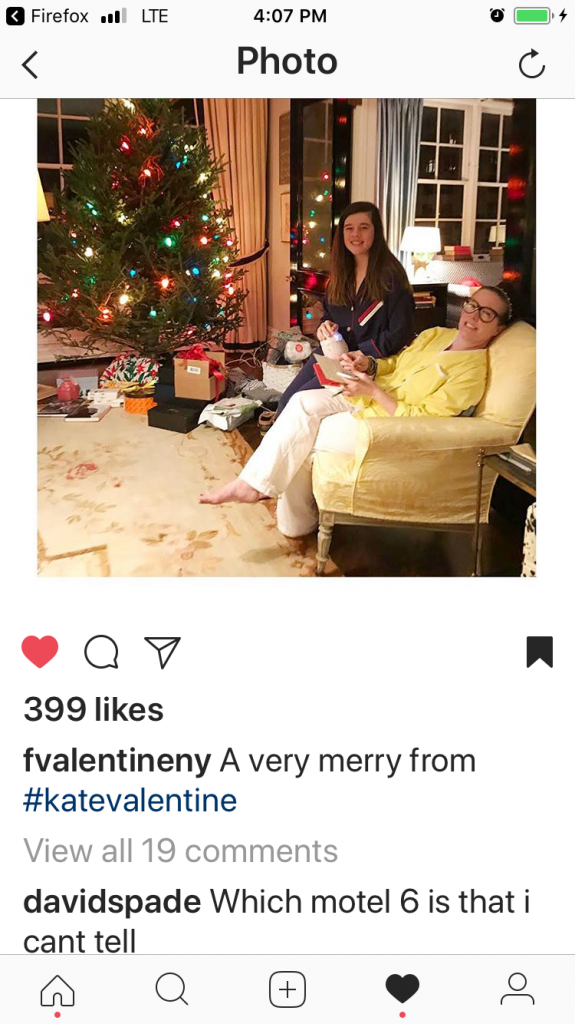Tap the Photo header title
Viewport: 575px width, 1024px height.
[287, 61]
